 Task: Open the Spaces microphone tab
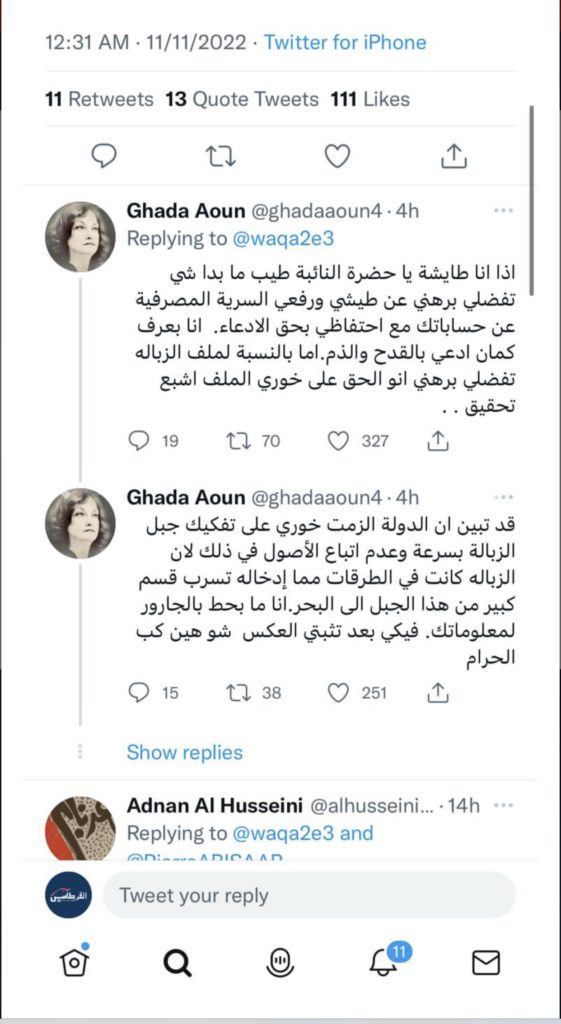pos(281,963)
